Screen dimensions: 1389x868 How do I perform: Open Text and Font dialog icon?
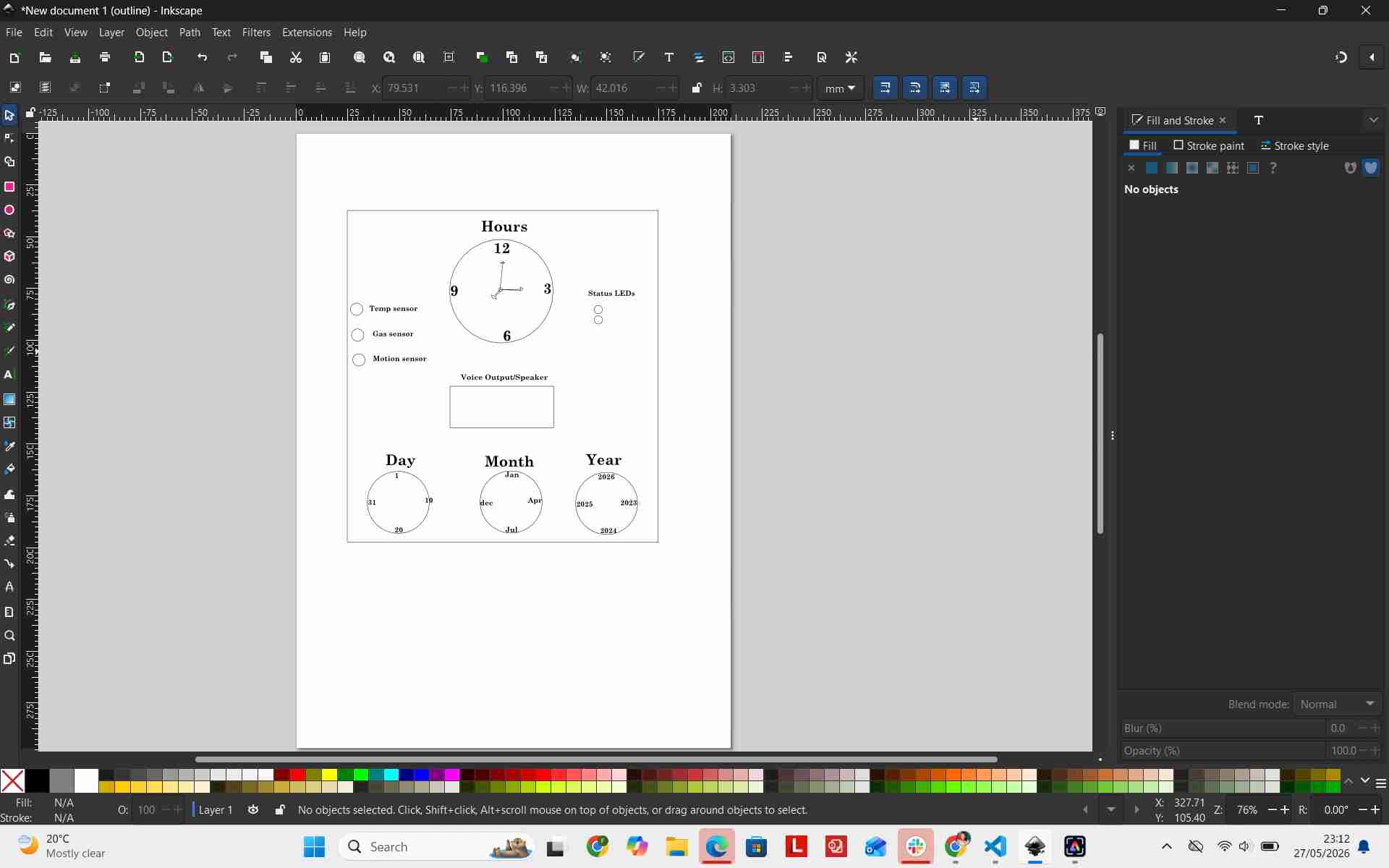pyautogui.click(x=669, y=57)
